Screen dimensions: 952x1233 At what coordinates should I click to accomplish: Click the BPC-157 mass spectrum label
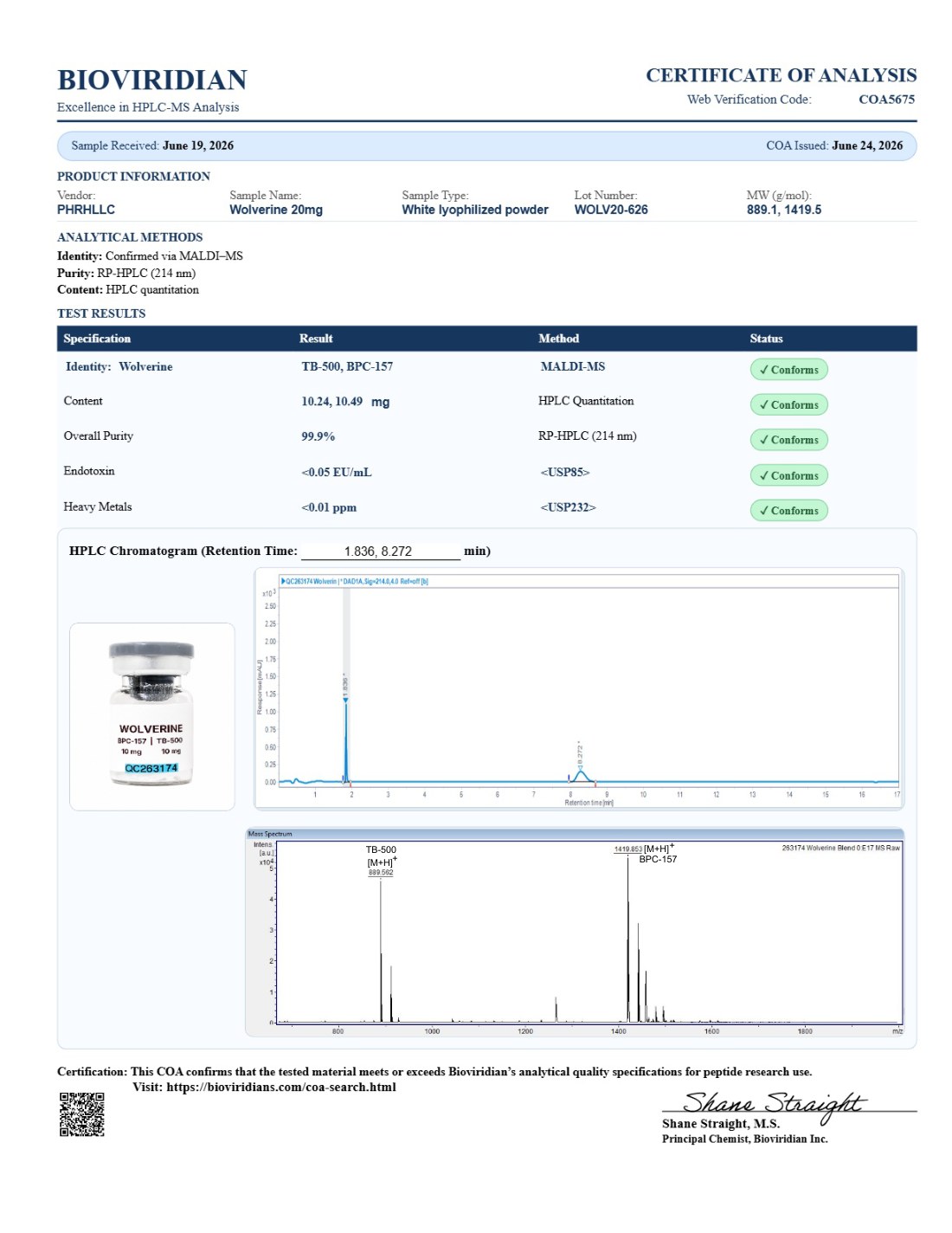point(658,860)
